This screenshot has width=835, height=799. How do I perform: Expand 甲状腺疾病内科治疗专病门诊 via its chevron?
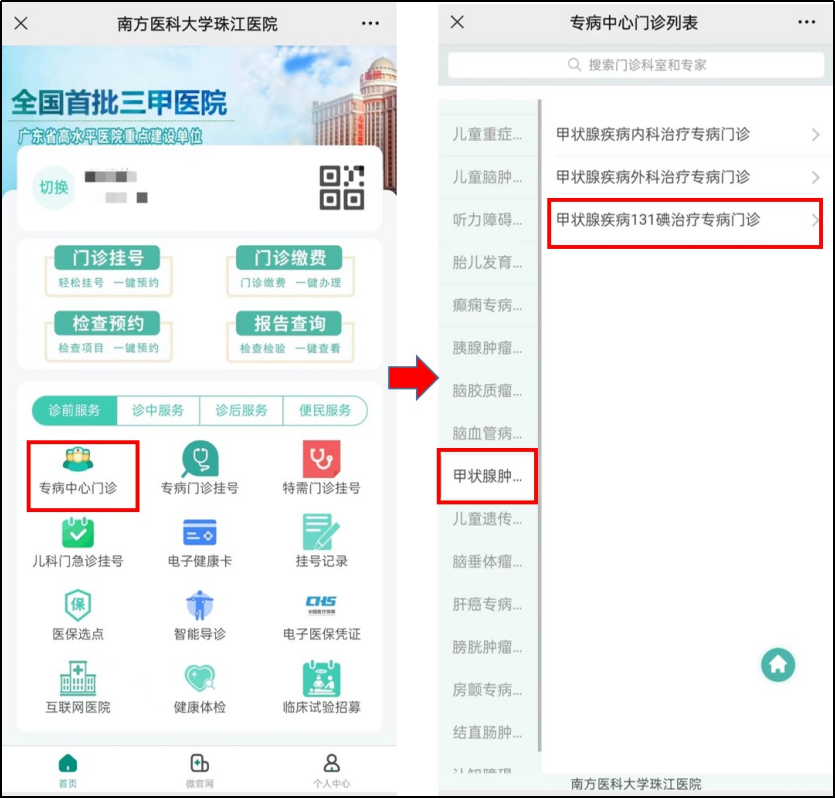coord(815,134)
